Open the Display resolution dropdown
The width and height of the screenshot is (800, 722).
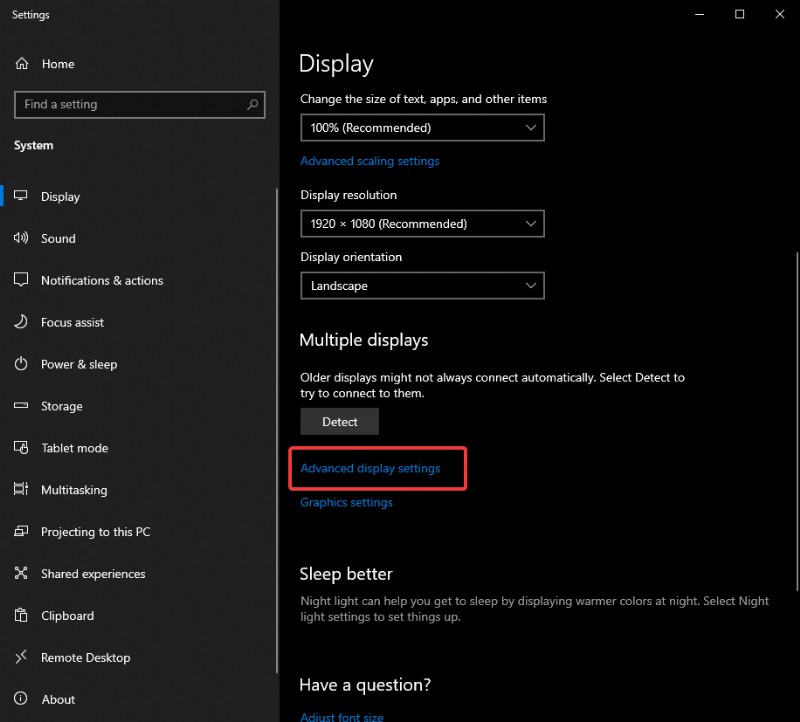pyautogui.click(x=422, y=224)
